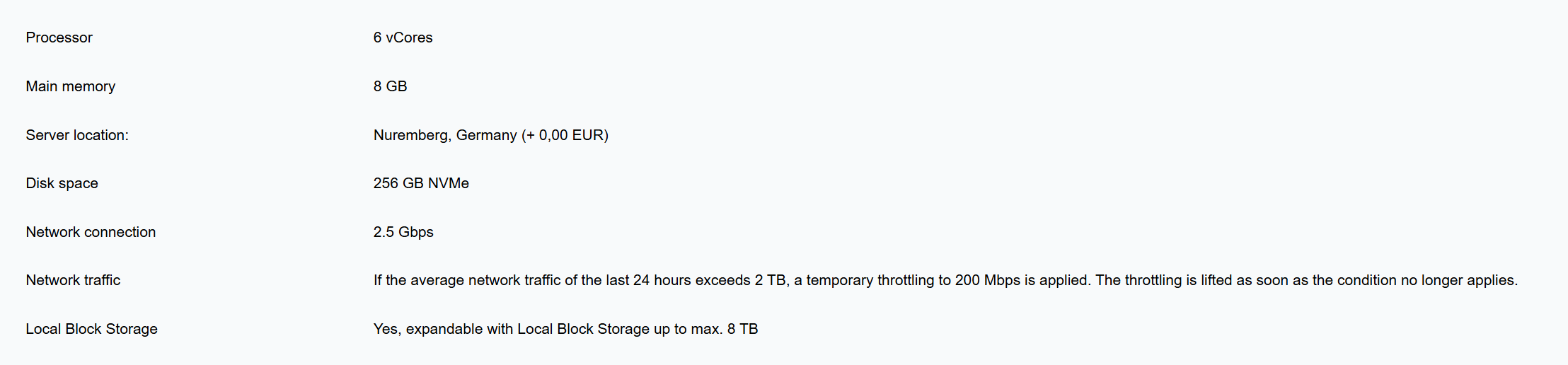Select Nuremberg, Germany location text
1568x365 pixels.
pos(445,135)
